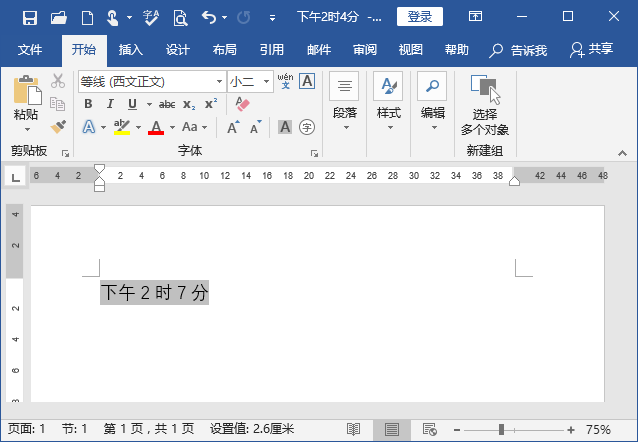Click the Paste clipboard icon
This screenshot has height=442, width=638.
pos(27,90)
